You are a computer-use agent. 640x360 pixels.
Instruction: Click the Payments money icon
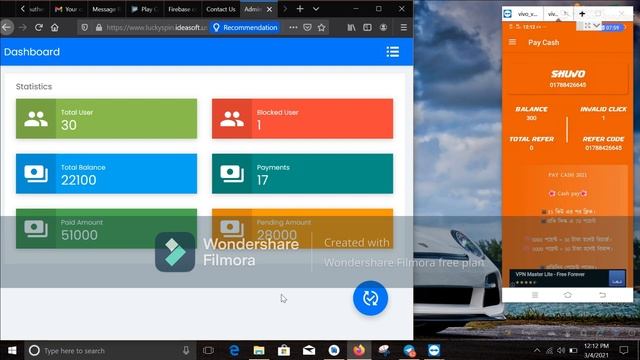[x=232, y=174]
